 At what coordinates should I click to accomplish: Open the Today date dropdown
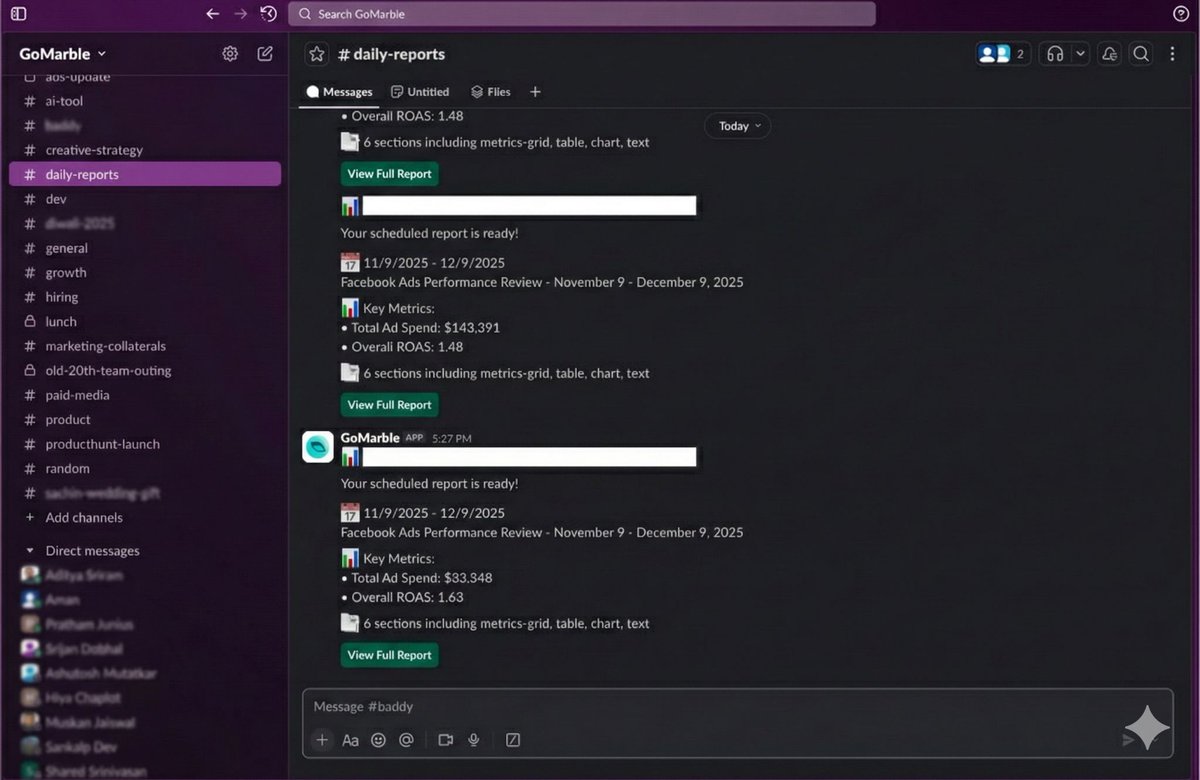[738, 126]
